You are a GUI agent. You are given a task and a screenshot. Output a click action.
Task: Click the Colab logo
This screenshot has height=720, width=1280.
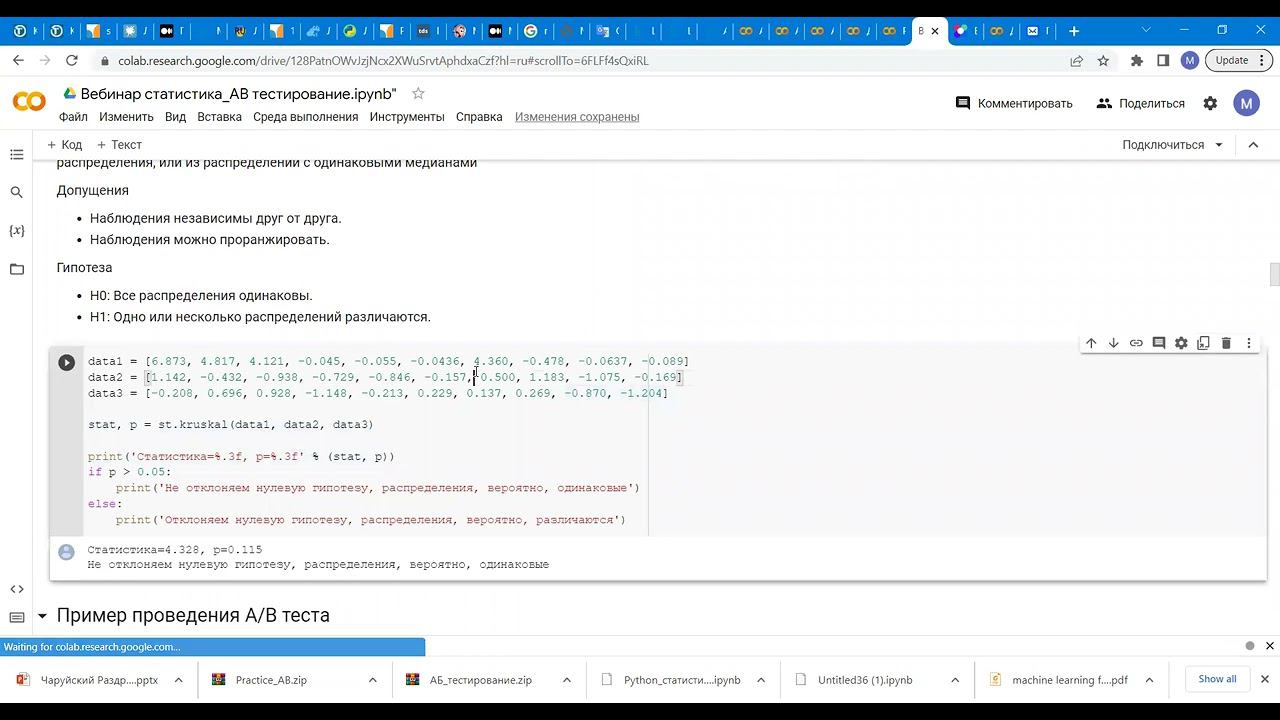29,102
